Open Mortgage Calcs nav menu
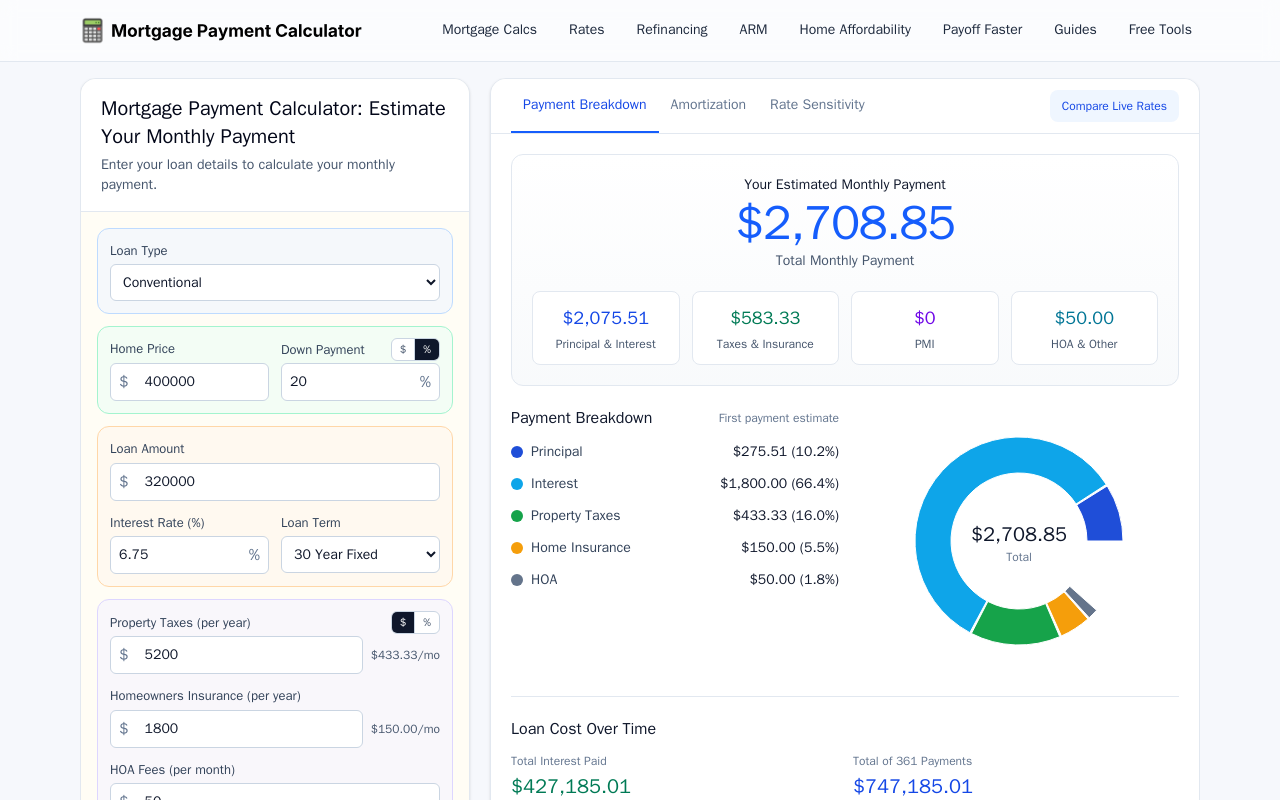Image resolution: width=1280 pixels, height=800 pixels. 490,30
